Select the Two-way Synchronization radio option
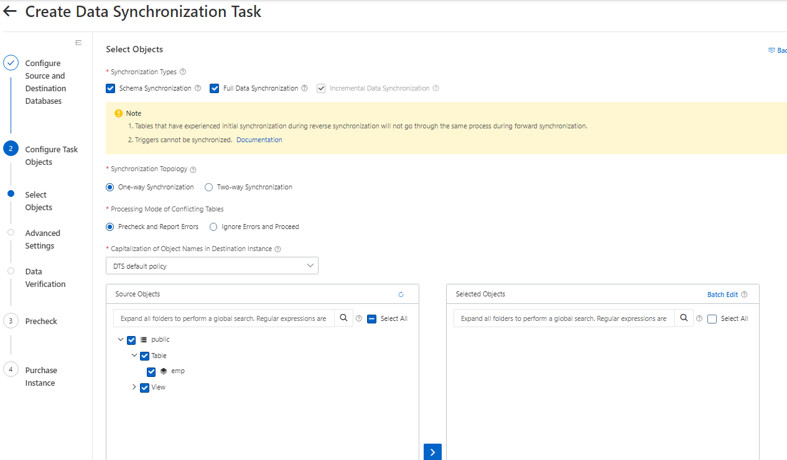This screenshot has height=460, width=787. coord(209,187)
